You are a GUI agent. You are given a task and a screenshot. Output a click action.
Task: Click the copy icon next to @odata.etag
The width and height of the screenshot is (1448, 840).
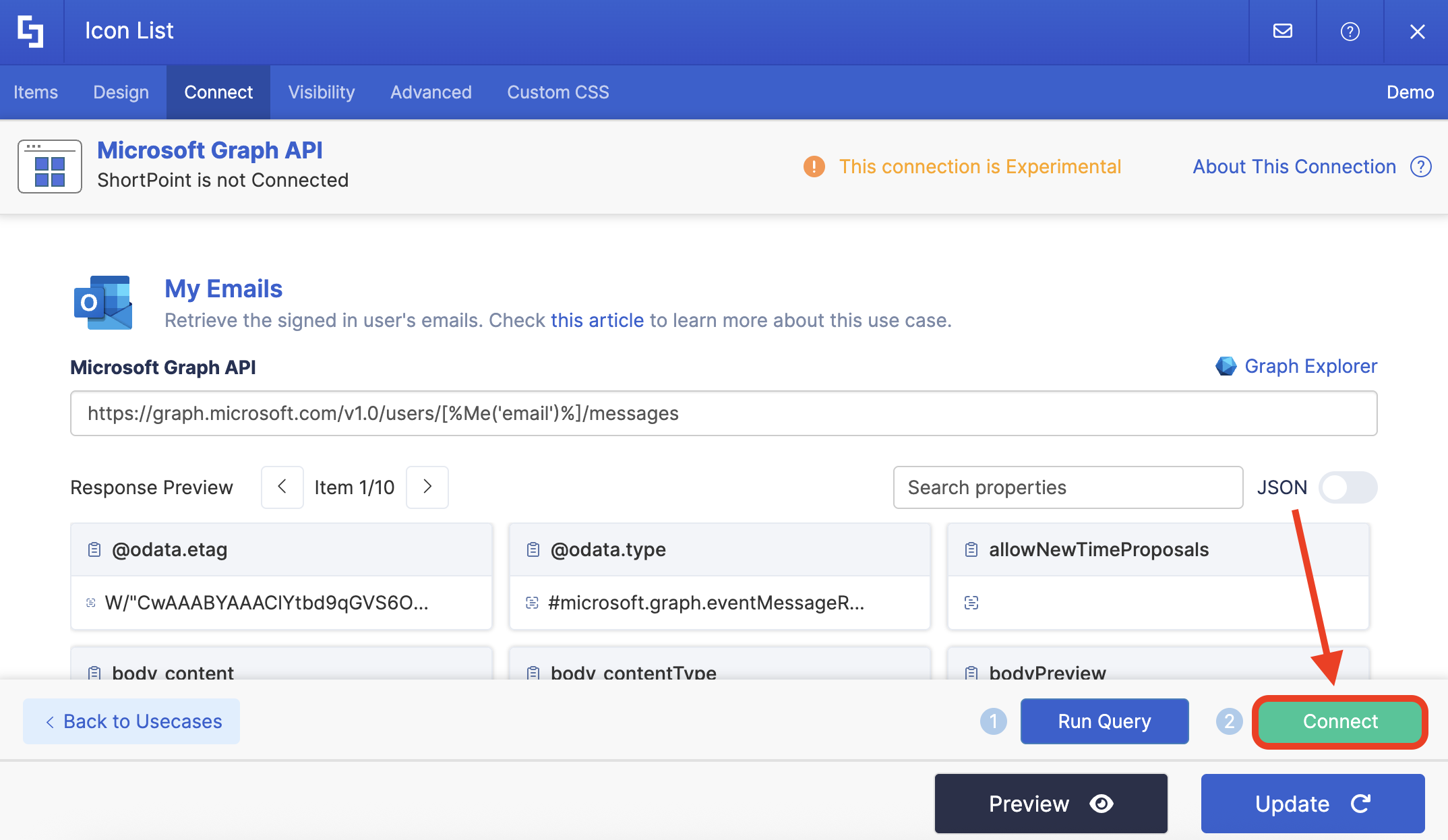(x=94, y=549)
